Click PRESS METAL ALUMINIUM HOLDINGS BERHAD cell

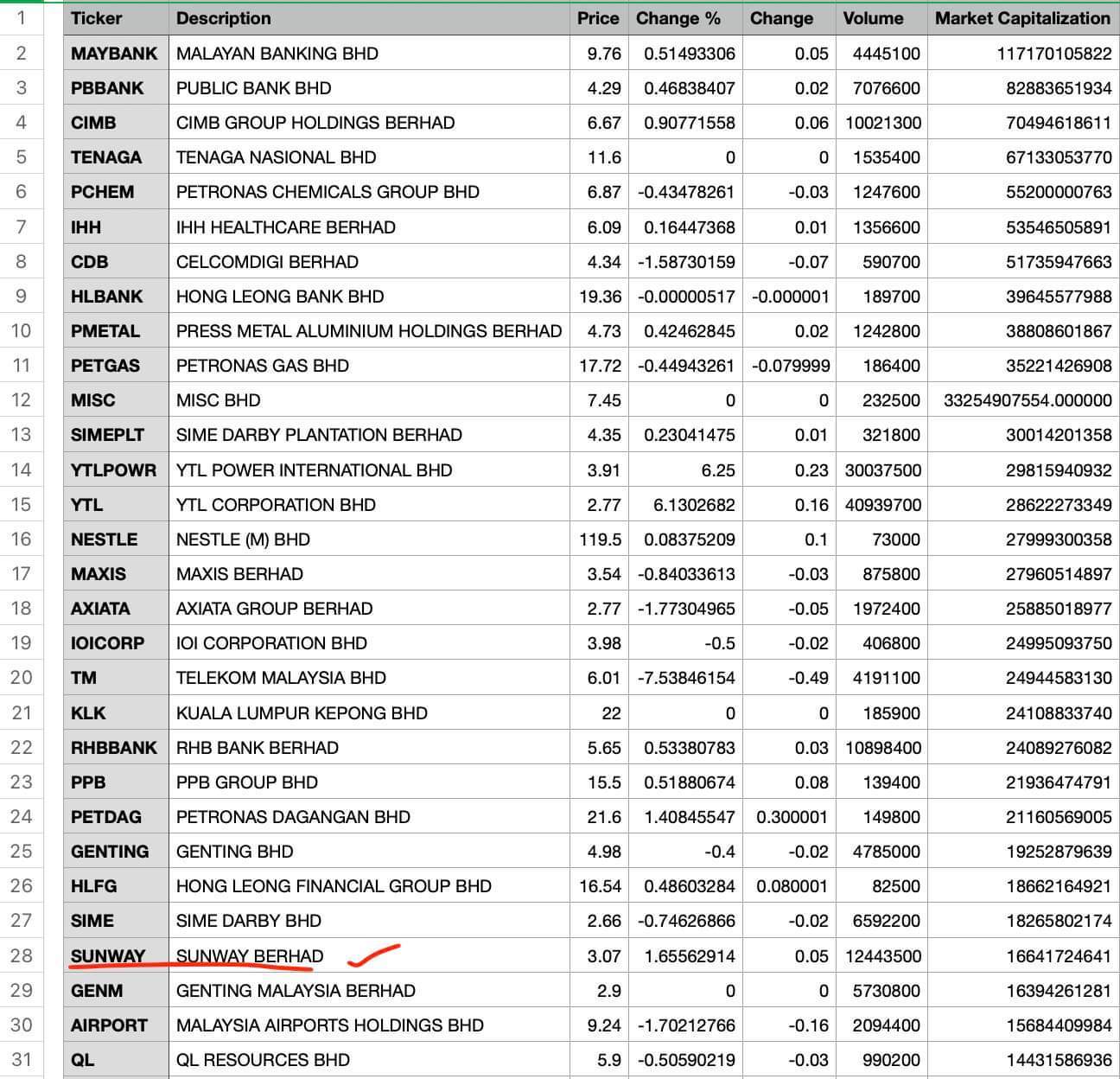(369, 331)
